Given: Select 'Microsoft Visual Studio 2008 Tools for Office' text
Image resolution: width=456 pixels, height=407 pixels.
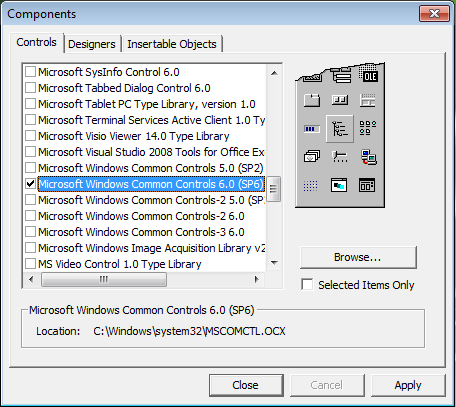Looking at the screenshot, I should [152, 152].
